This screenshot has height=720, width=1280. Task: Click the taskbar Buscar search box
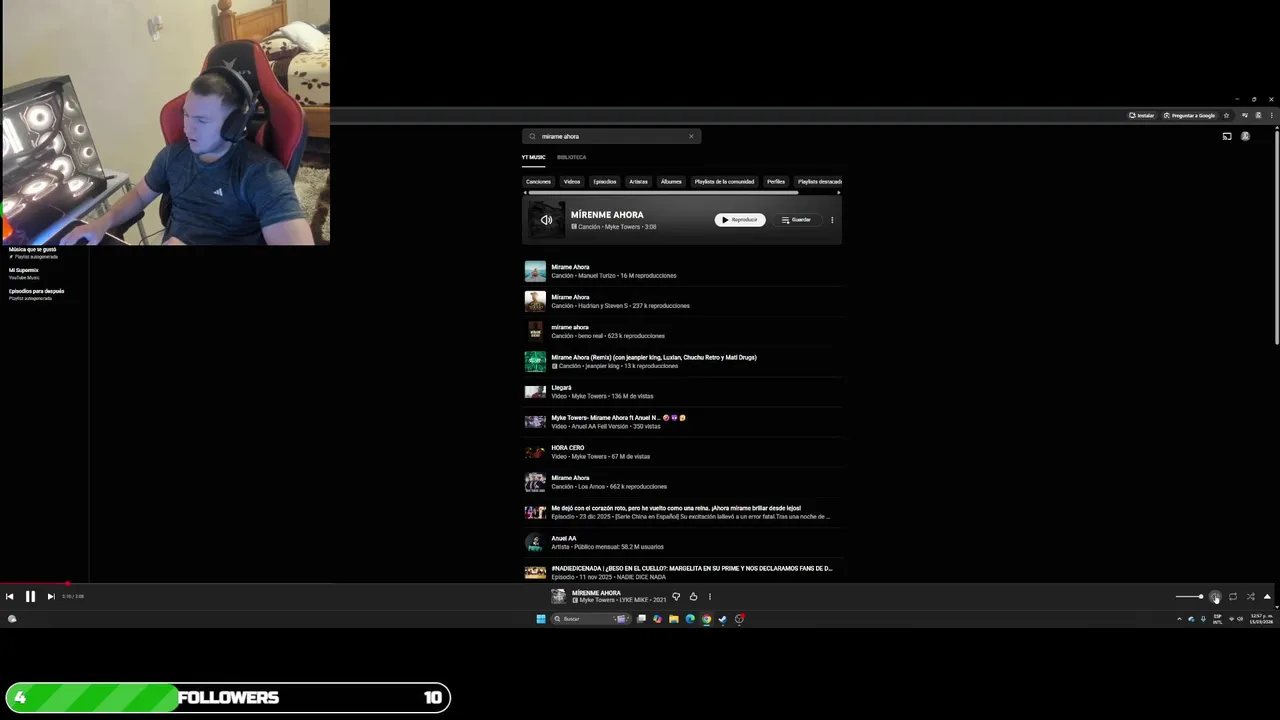coord(590,619)
